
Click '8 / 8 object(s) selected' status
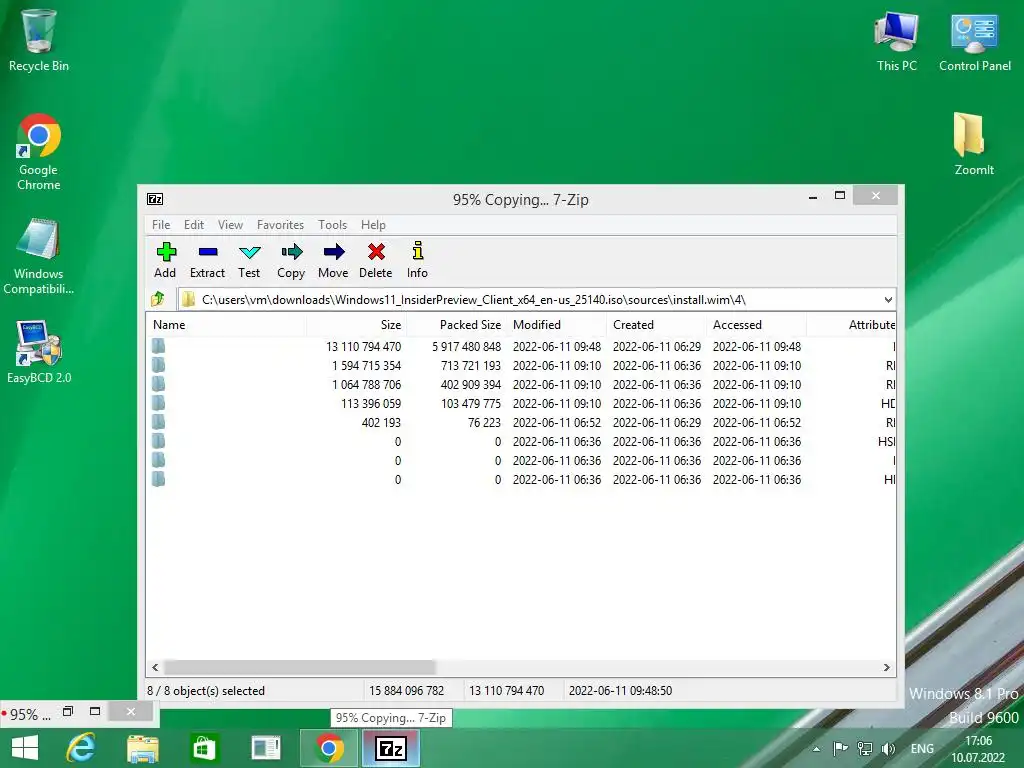(x=206, y=690)
